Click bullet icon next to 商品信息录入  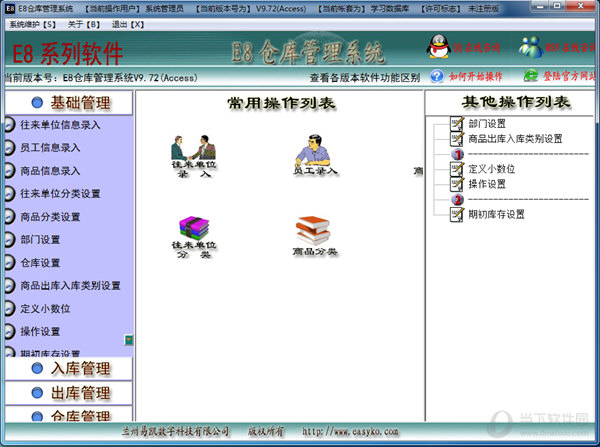click(9, 171)
